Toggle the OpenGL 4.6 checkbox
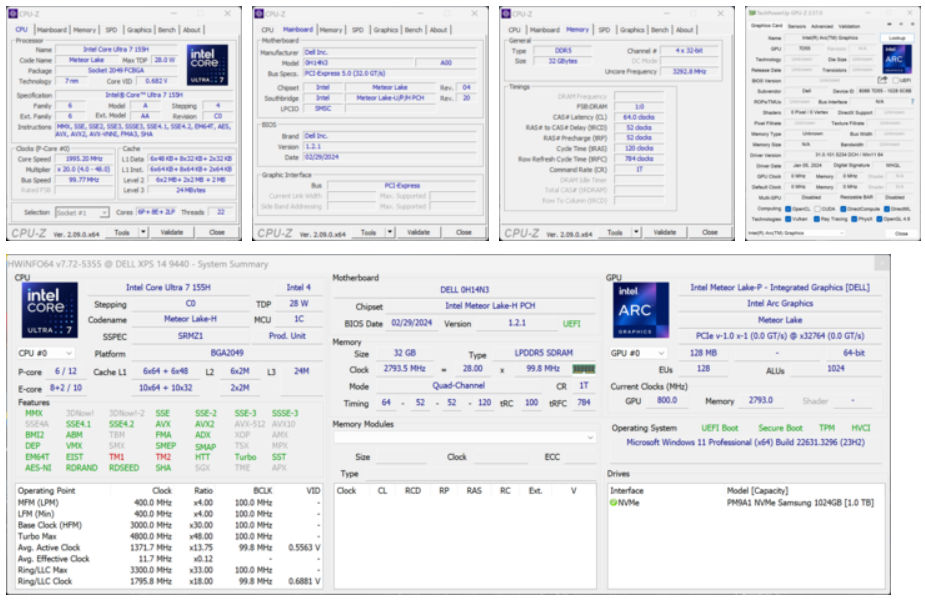This screenshot has width=925, height=600. pos(879,219)
